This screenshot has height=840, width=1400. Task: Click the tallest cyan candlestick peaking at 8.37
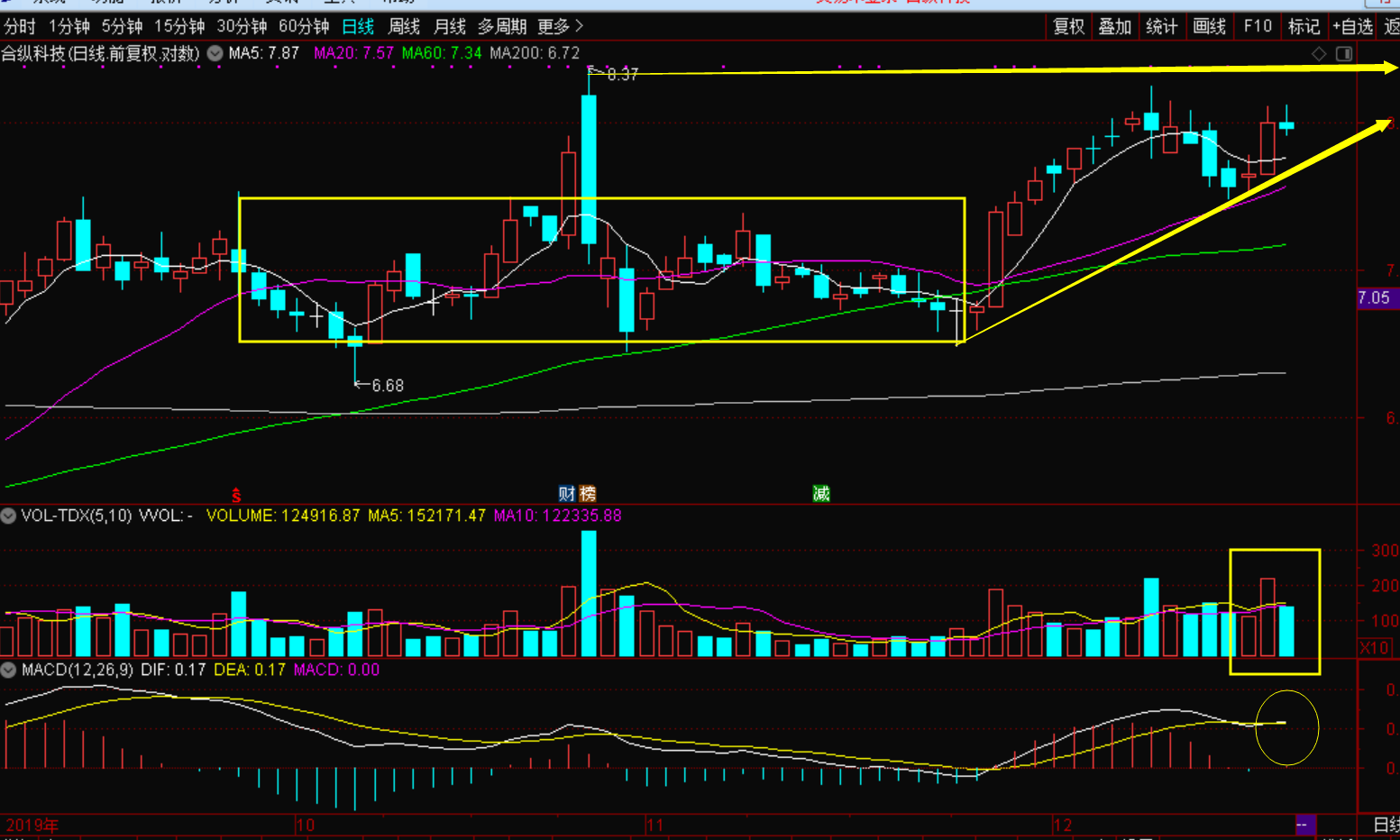[x=589, y=169]
